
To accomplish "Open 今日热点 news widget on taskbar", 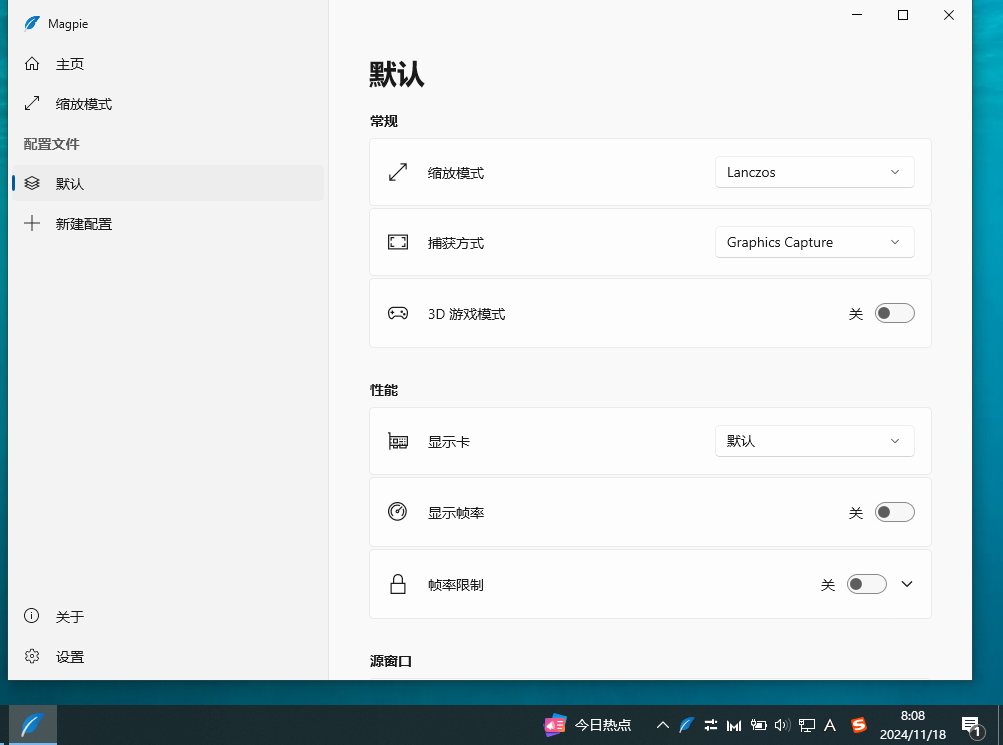I will click(588, 725).
